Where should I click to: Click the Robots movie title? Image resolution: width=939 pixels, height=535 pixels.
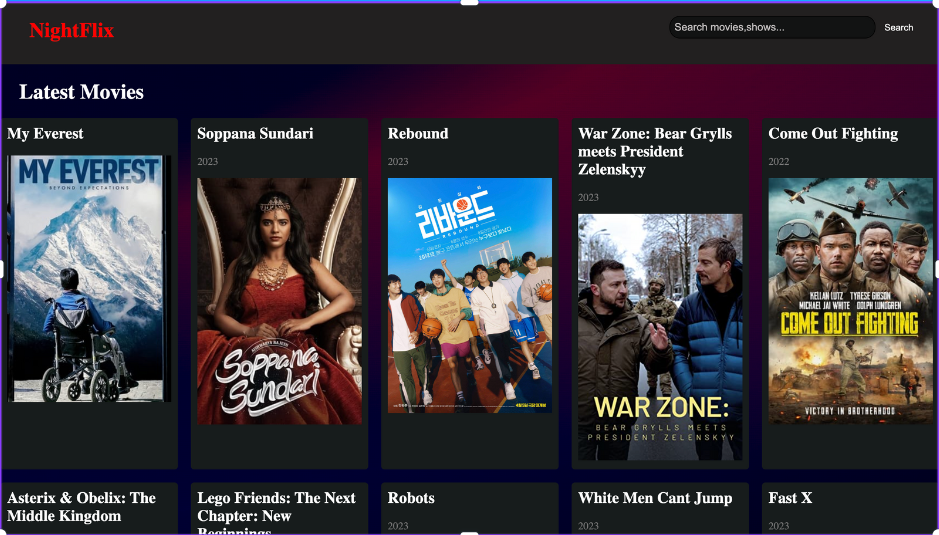[411, 498]
